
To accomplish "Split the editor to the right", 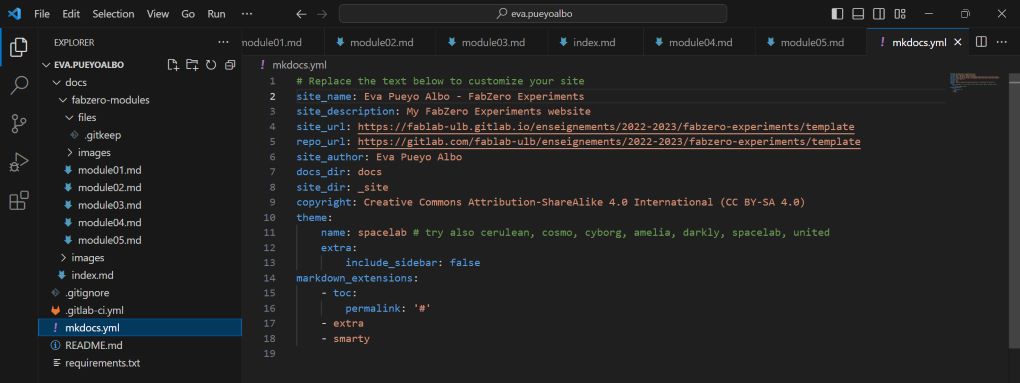I will pos(982,42).
